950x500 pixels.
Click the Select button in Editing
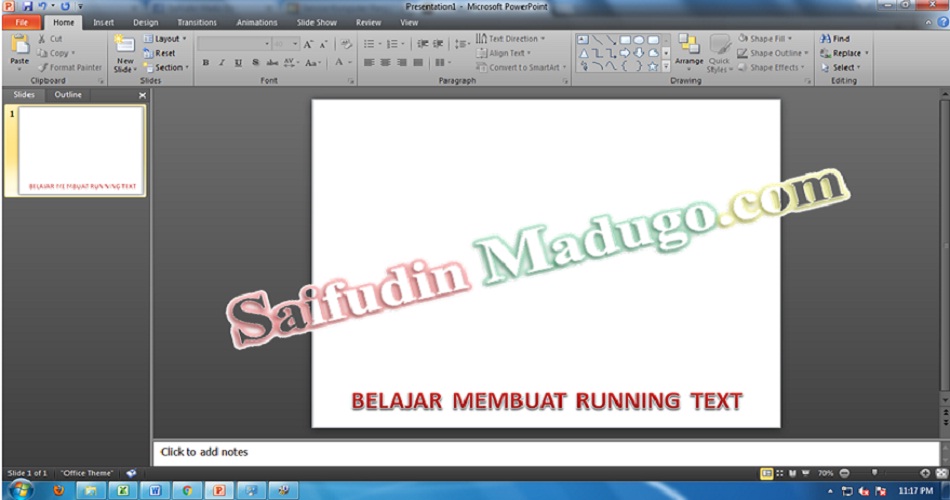[840, 67]
